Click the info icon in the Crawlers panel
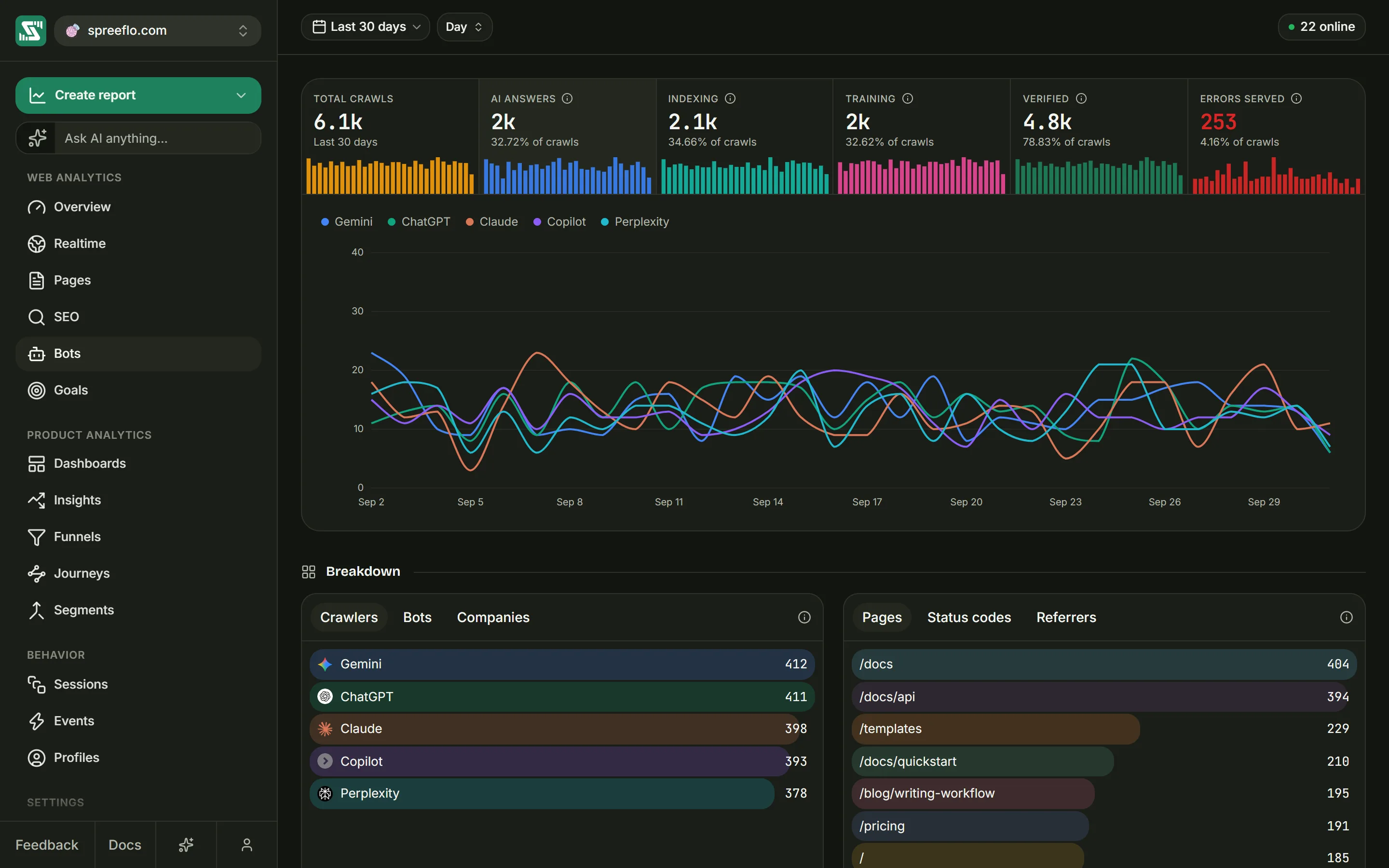 tap(804, 617)
